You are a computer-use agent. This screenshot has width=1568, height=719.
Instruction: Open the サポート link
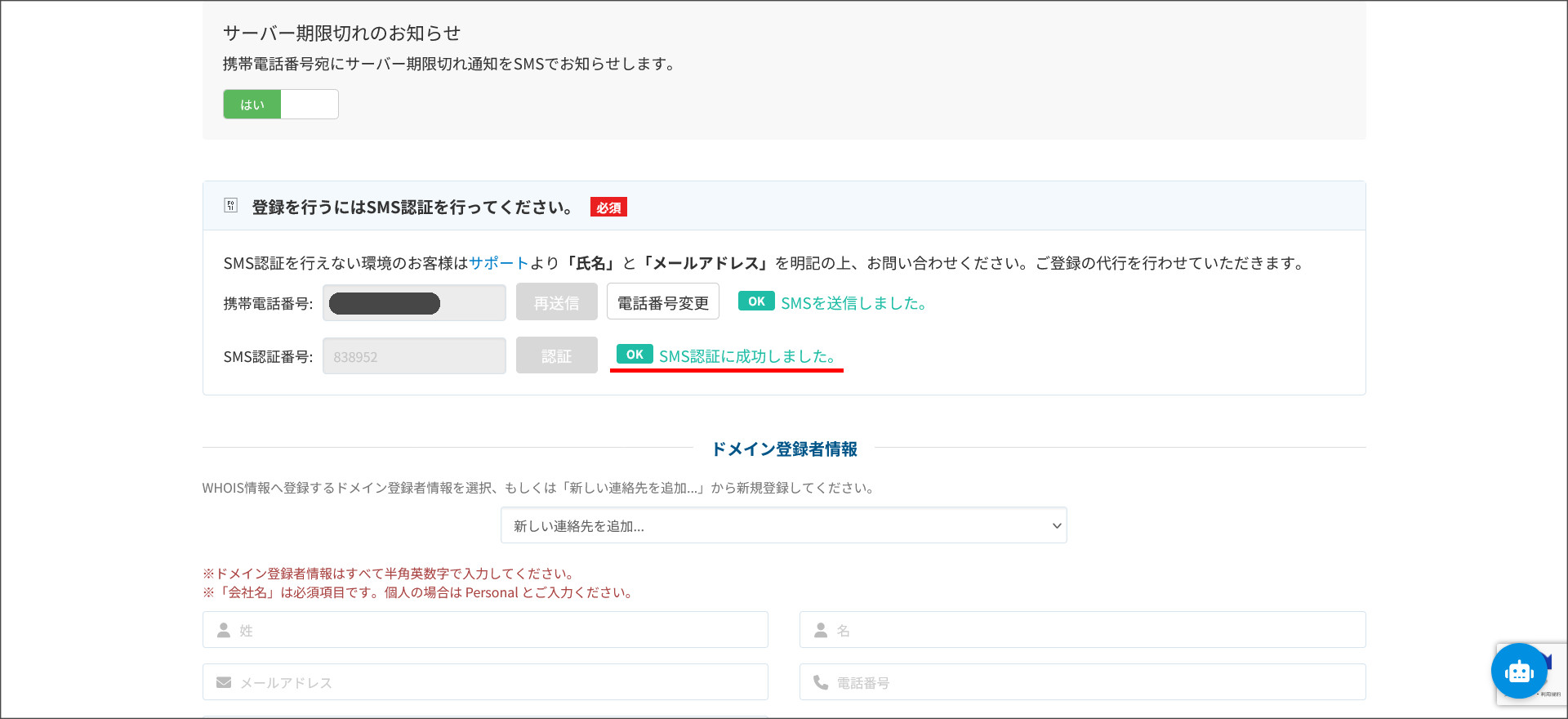point(499,263)
